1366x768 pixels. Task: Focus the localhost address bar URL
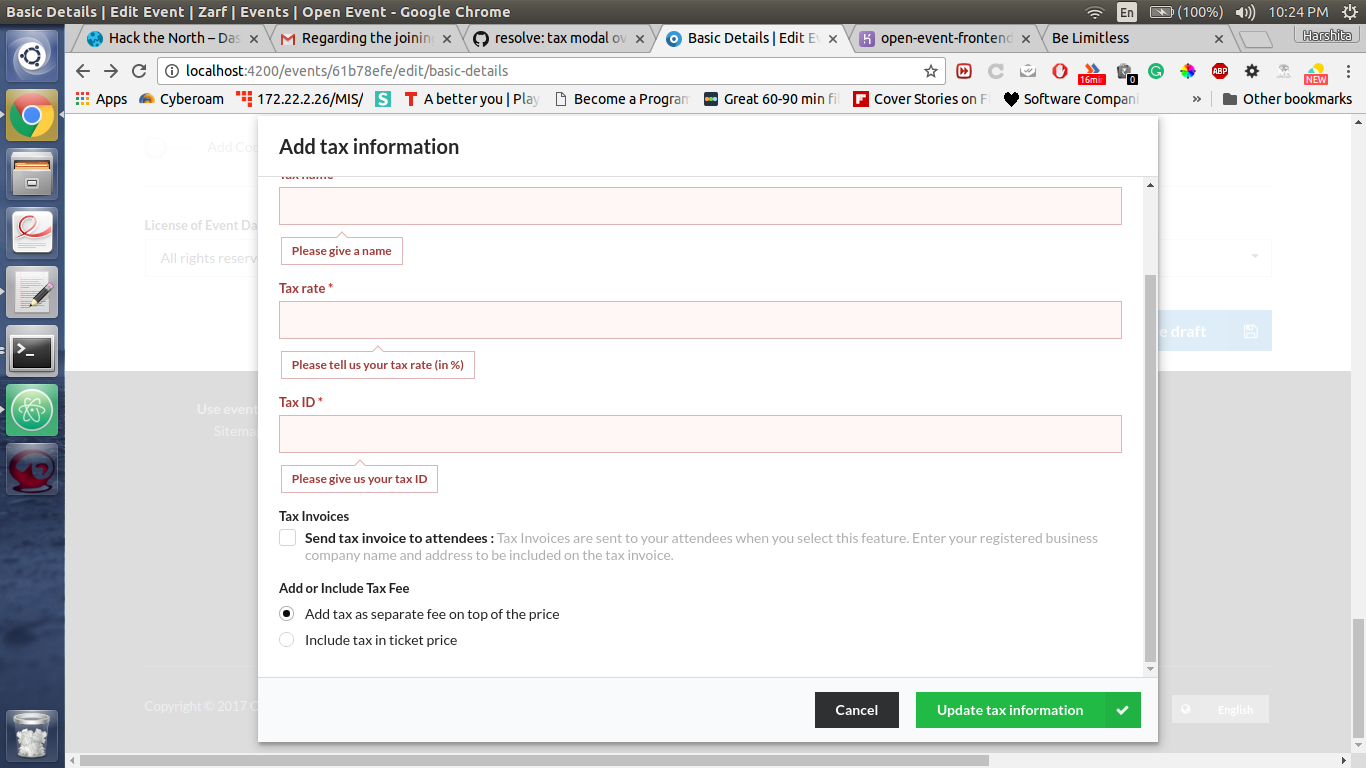347,71
